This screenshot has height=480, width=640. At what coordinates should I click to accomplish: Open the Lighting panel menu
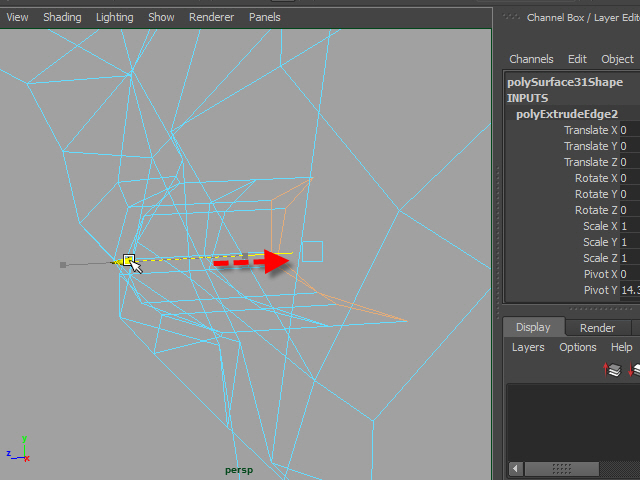point(114,17)
